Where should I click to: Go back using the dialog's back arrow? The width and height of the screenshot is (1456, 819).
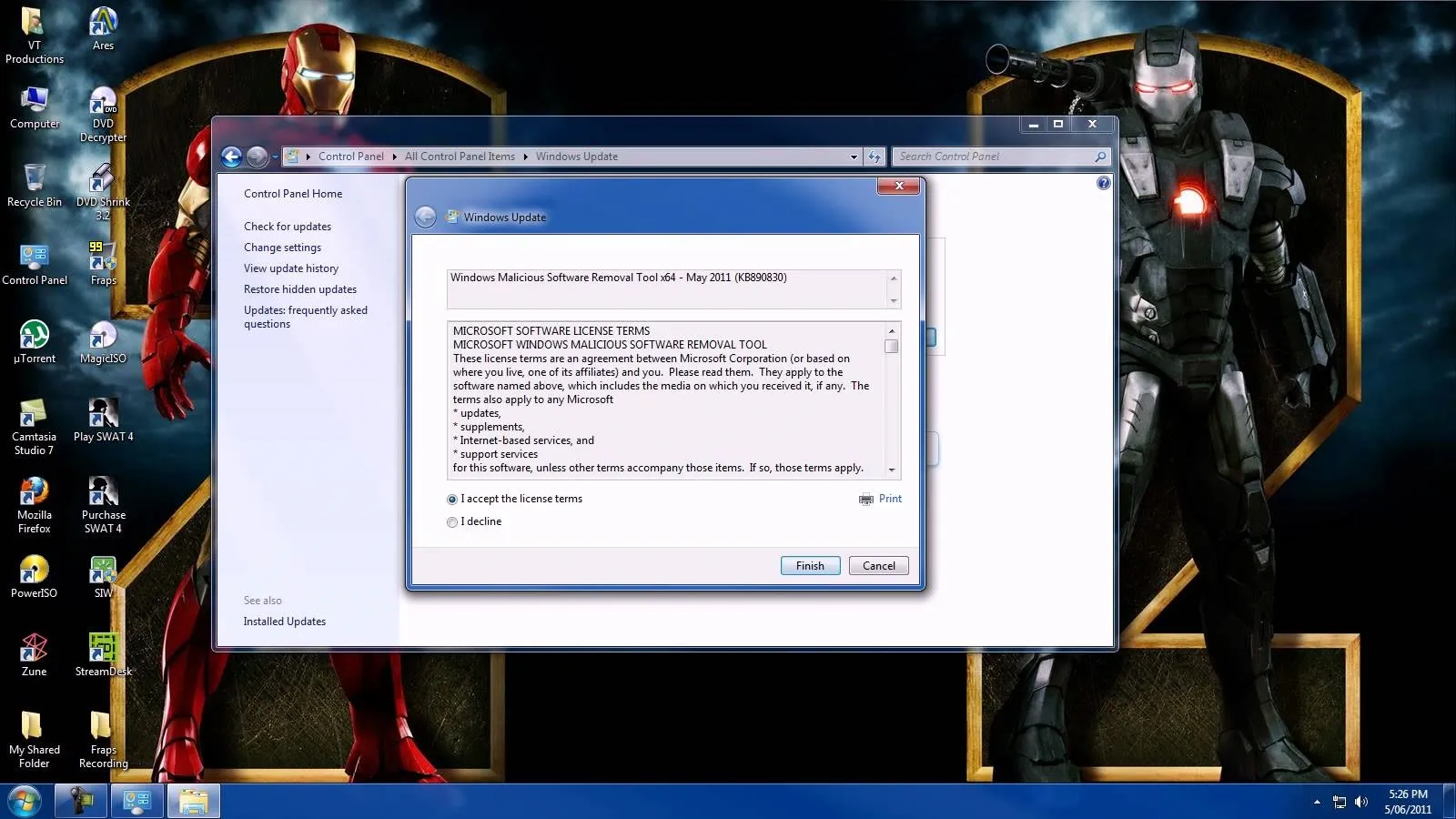425,217
